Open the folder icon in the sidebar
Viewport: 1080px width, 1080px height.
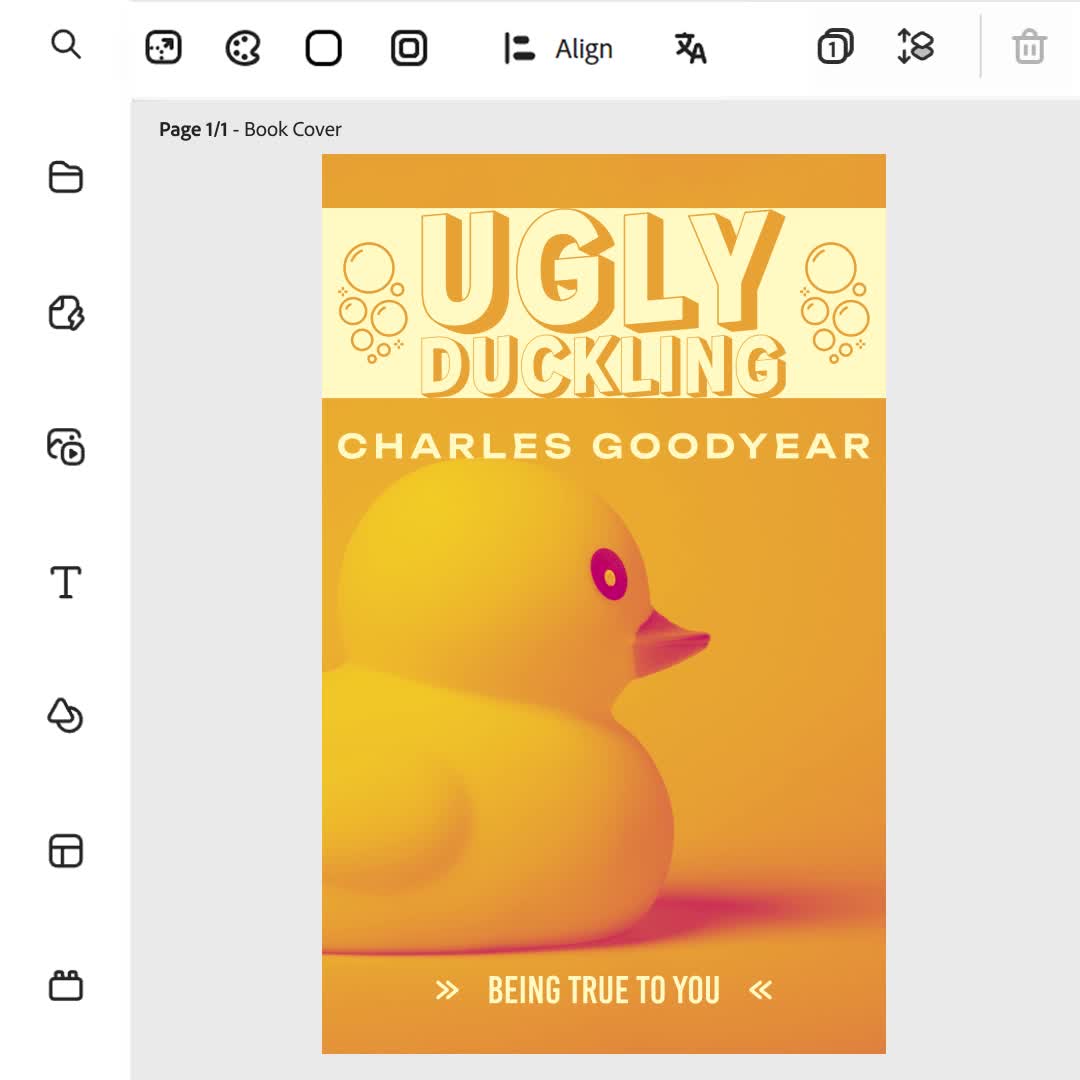pyautogui.click(x=66, y=177)
